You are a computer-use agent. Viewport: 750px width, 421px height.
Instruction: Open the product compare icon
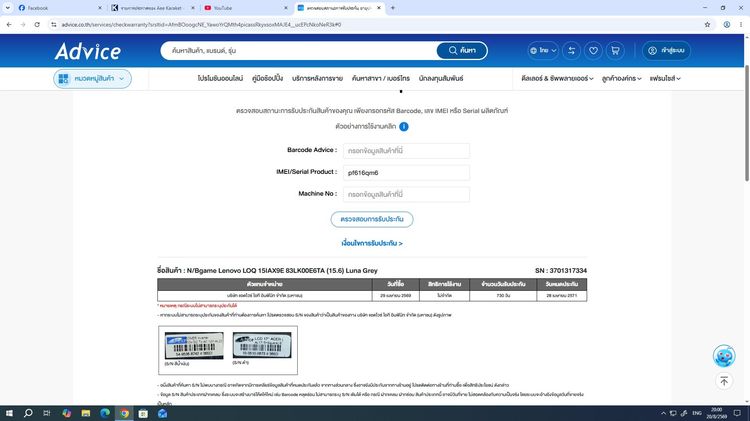coord(571,50)
